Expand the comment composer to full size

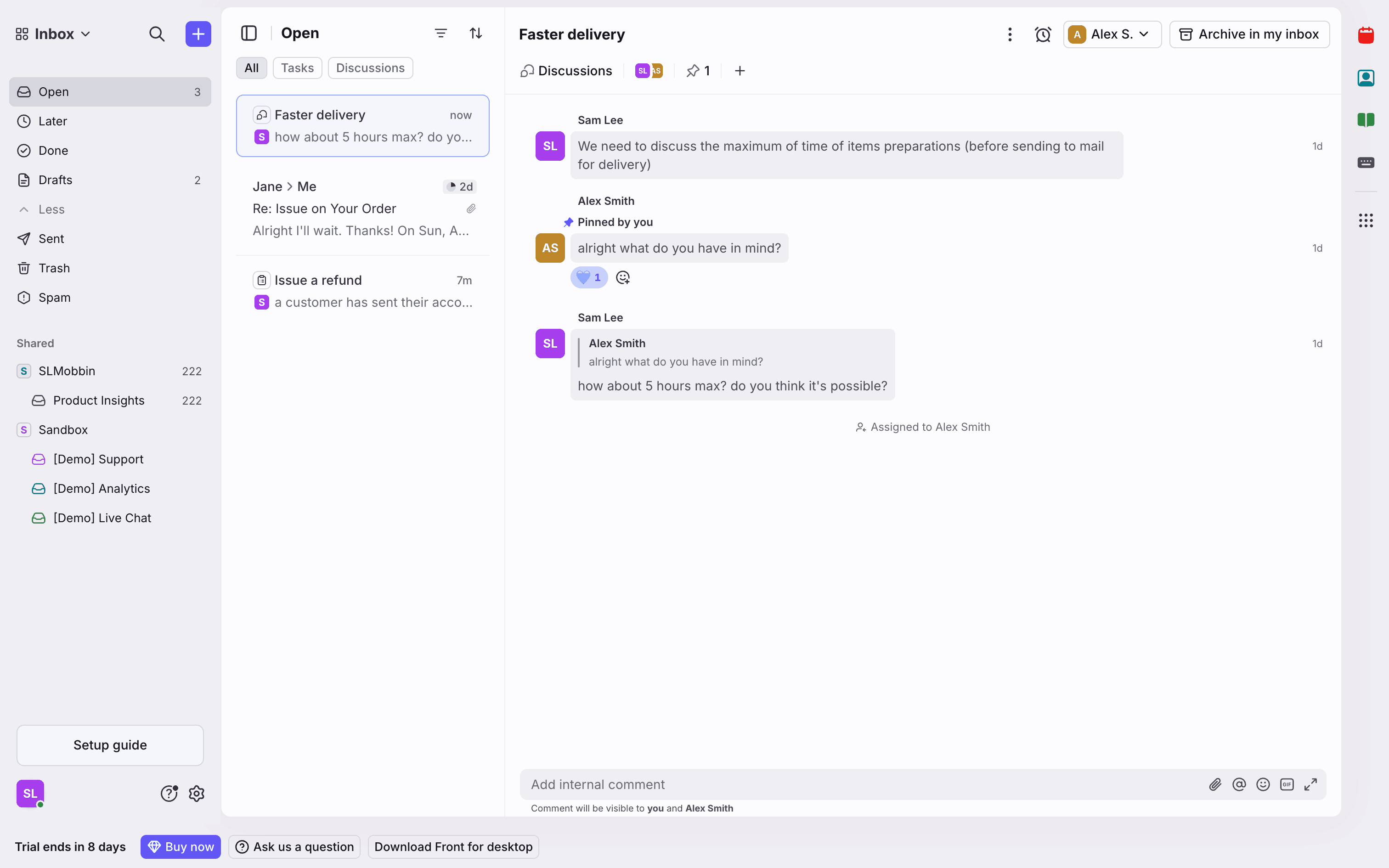[1310, 784]
